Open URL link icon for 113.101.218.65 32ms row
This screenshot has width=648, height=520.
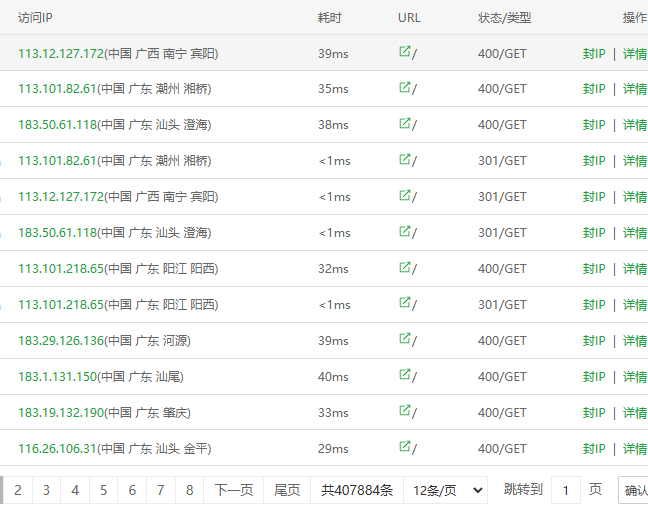[x=404, y=268]
